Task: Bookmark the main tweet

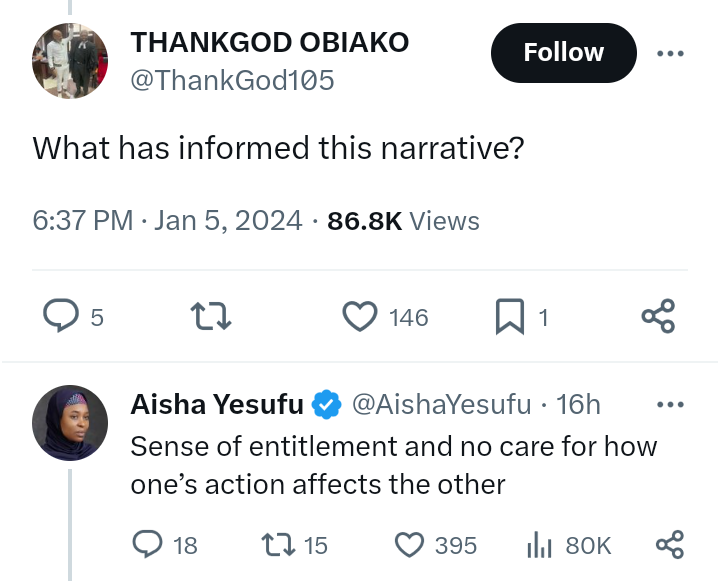Action: (508, 316)
